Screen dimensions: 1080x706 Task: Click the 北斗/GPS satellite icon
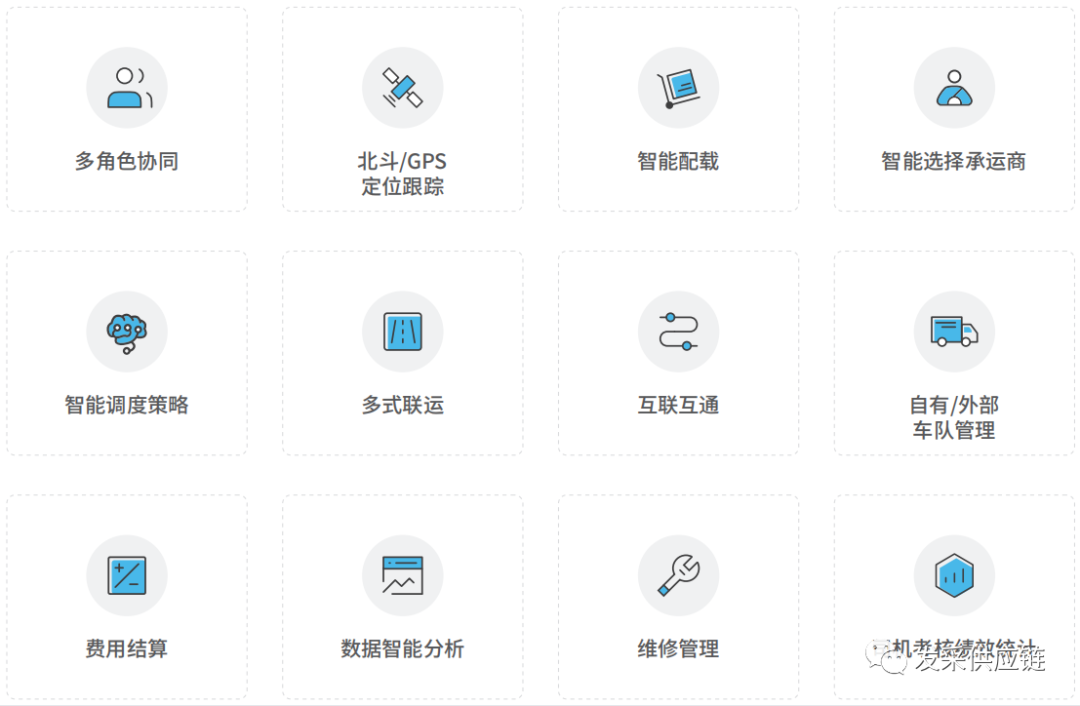[403, 88]
